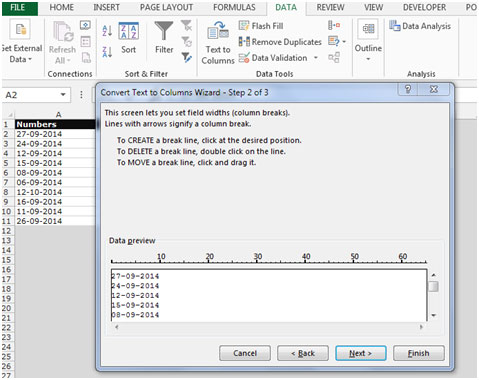Image resolution: width=479 pixels, height=380 pixels.
Task: Click the What-If Analysis icon
Action: coord(334,41)
